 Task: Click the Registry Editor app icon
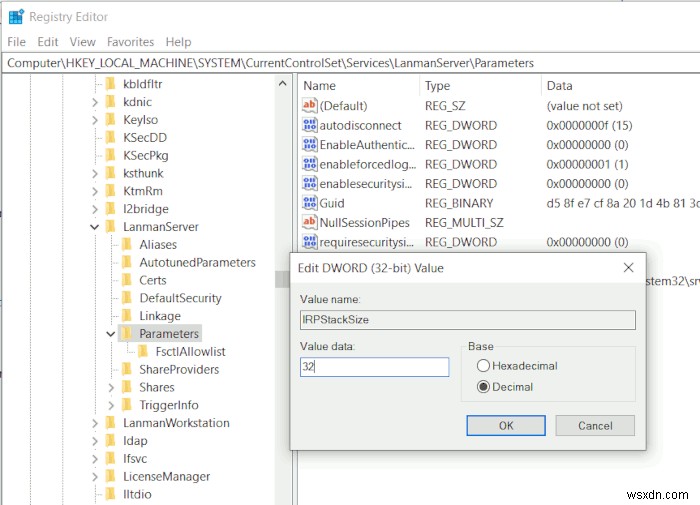click(x=17, y=17)
